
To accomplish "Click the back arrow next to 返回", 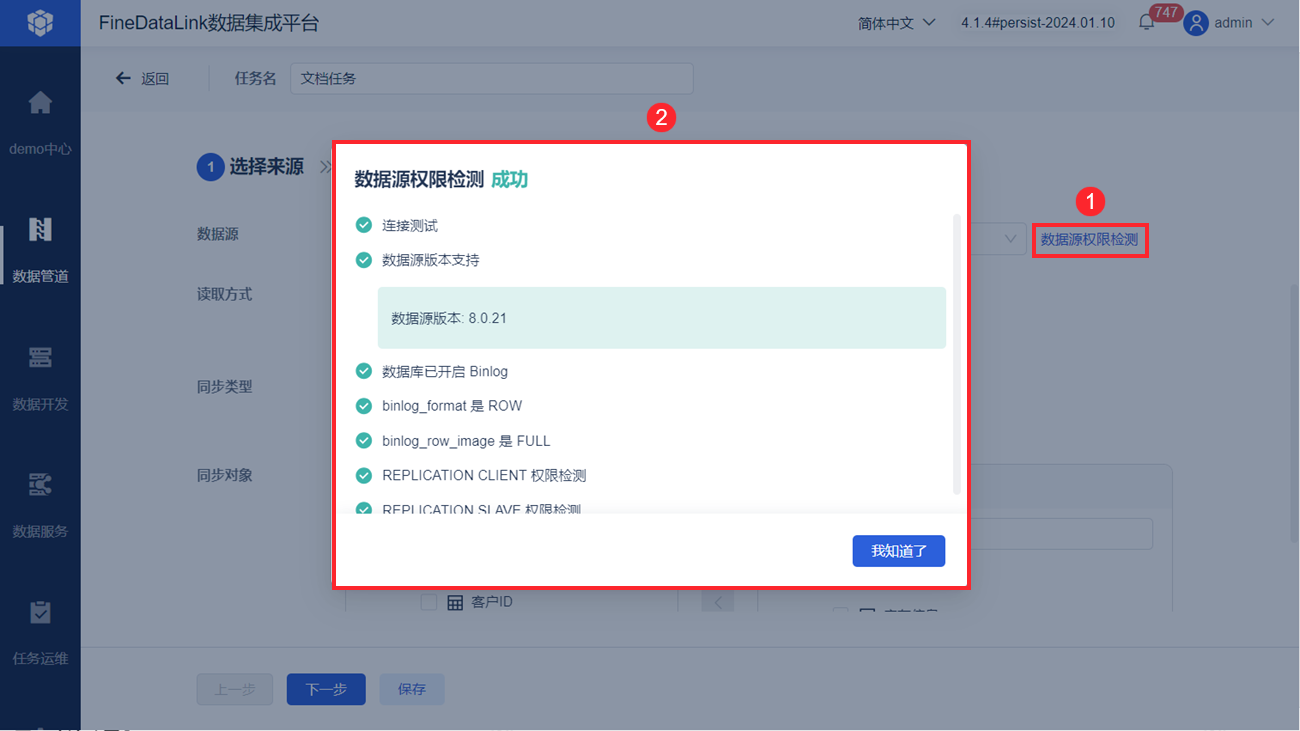I will pyautogui.click(x=123, y=78).
